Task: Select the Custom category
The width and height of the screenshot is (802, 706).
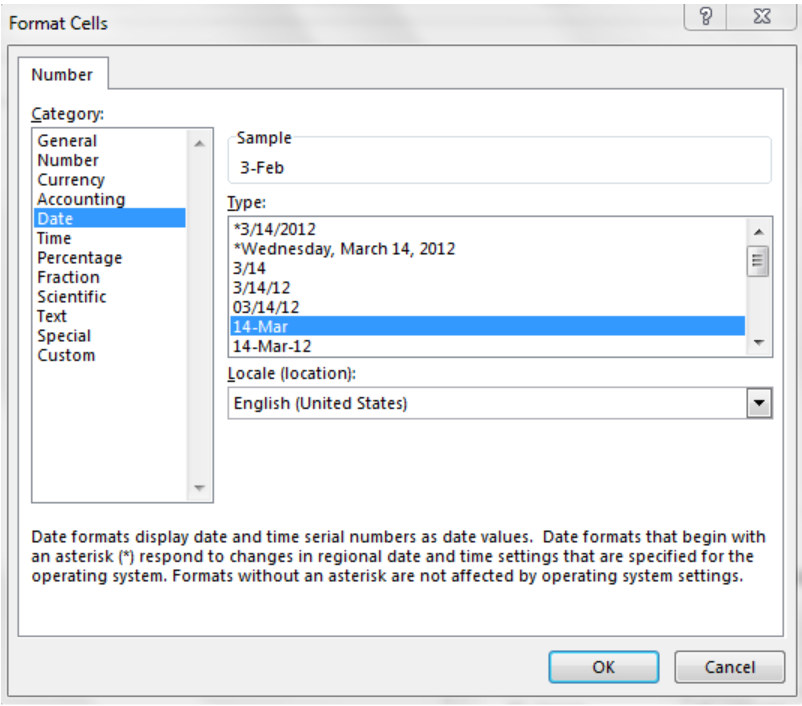Action: click(x=66, y=355)
